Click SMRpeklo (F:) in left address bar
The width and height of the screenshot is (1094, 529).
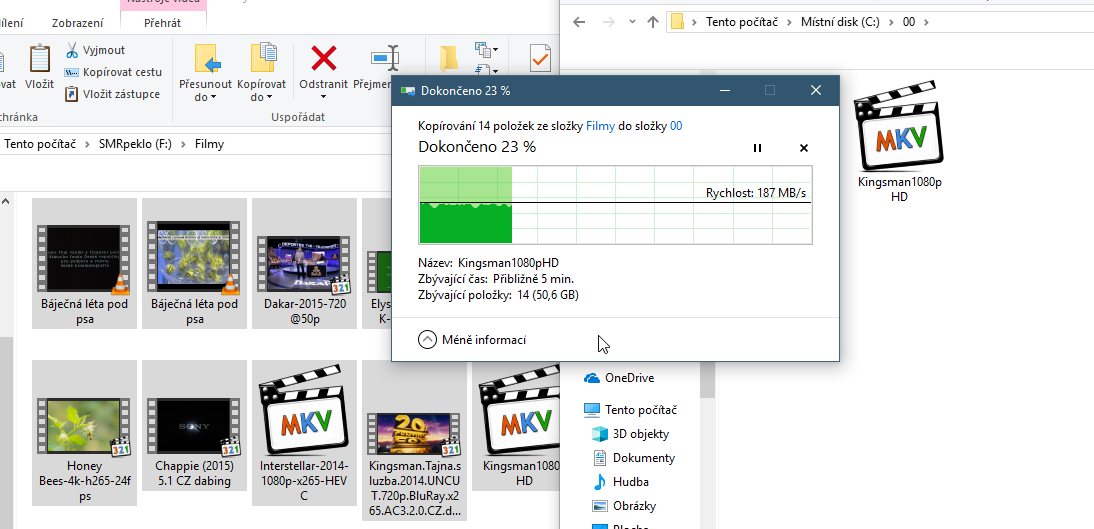[137, 144]
